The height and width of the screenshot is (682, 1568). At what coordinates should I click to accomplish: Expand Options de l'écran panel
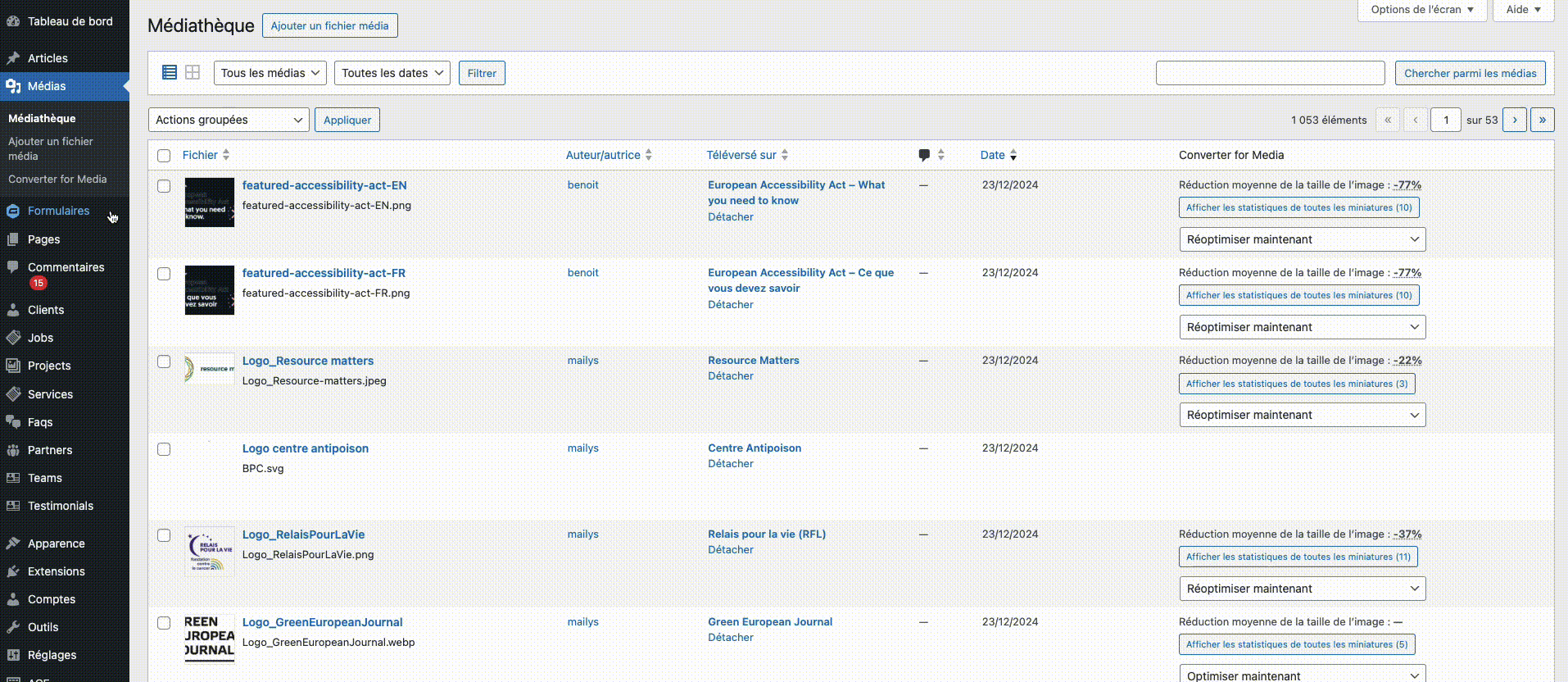coord(1422,10)
